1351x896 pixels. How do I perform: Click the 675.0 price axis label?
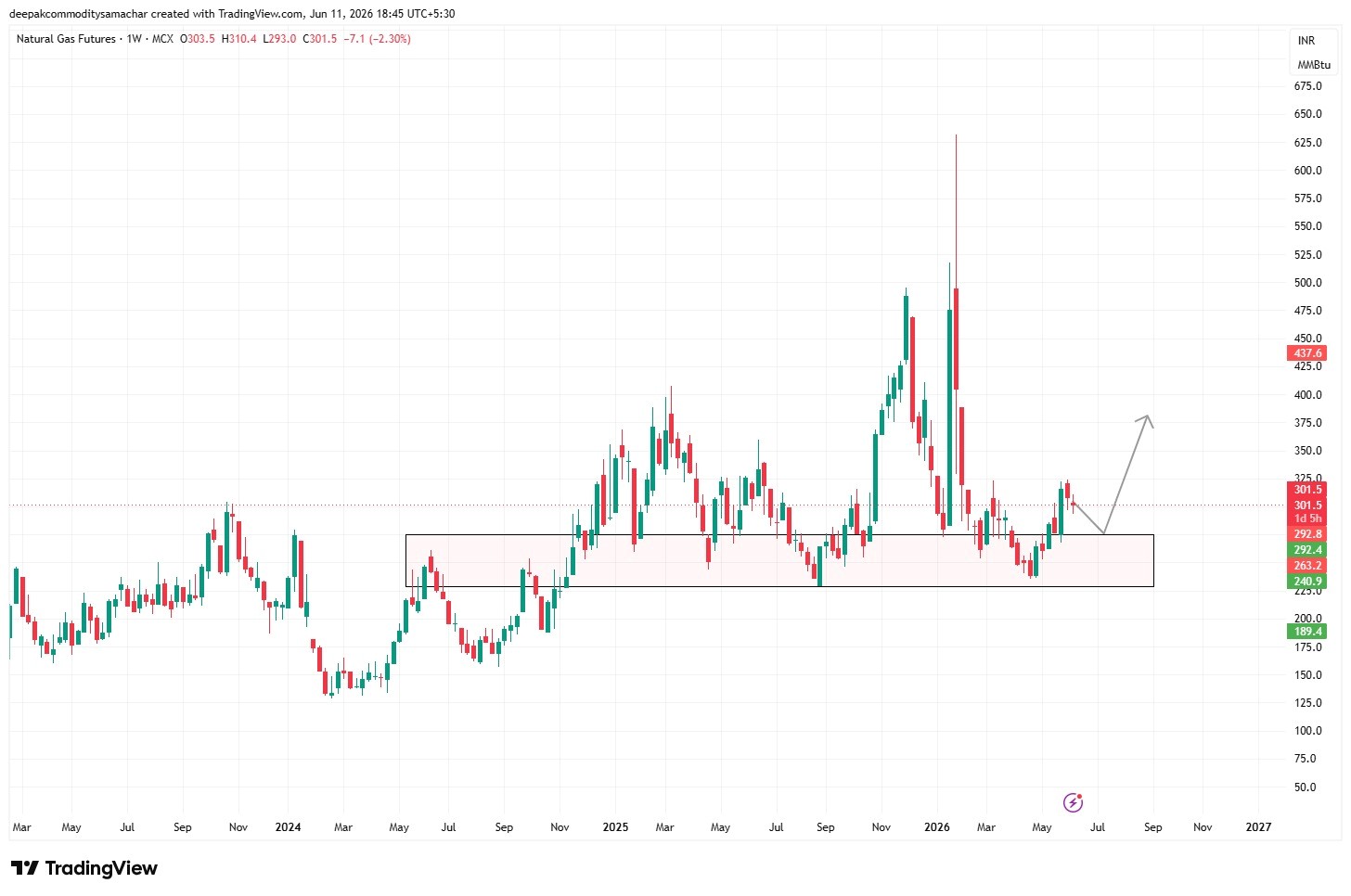(1307, 86)
